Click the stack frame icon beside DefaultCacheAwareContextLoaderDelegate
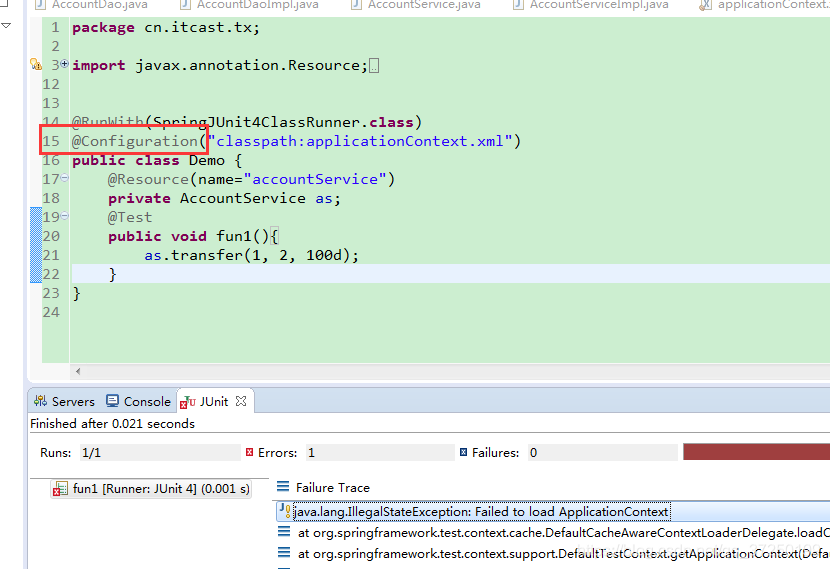The height and width of the screenshot is (569, 830). [x=284, y=531]
